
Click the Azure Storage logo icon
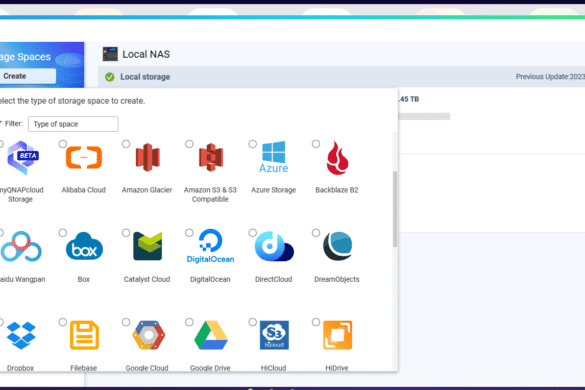(x=273, y=157)
